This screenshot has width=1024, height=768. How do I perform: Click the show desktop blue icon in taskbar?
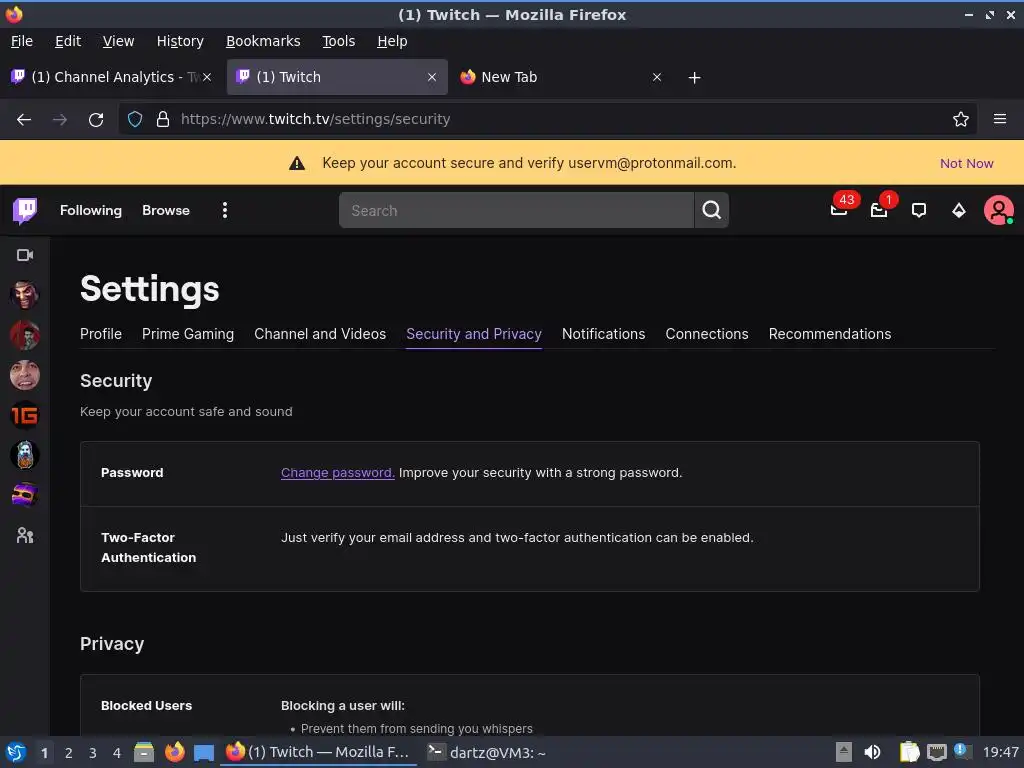[204, 752]
